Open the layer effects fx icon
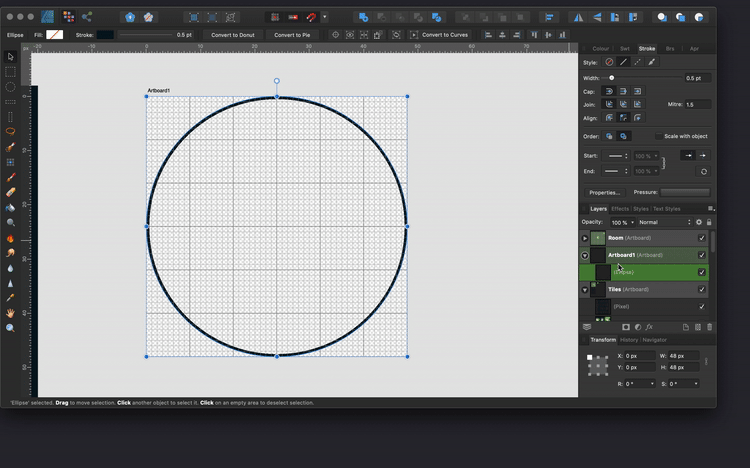The image size is (750, 468). click(x=649, y=327)
